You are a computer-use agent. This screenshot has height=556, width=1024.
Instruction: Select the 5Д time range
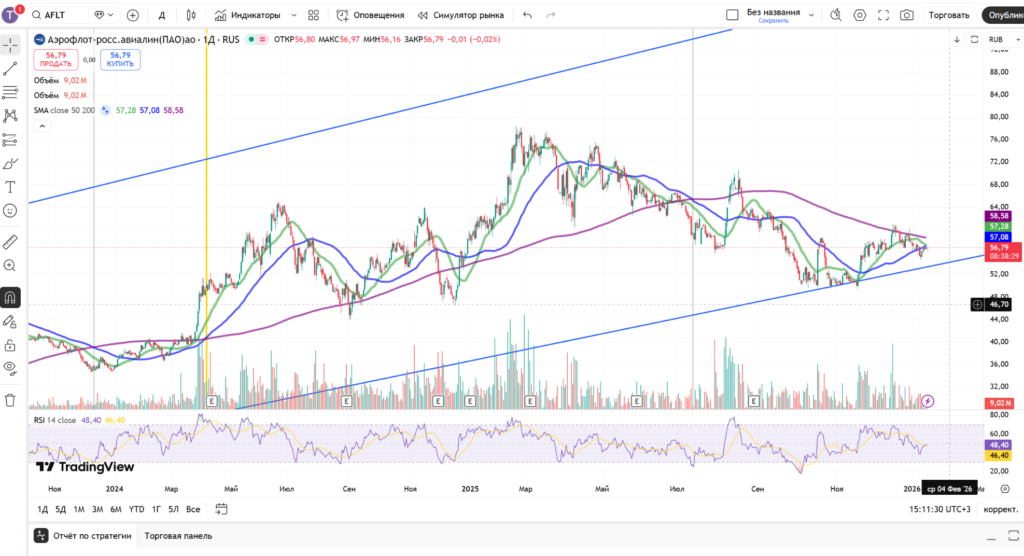(x=61, y=509)
